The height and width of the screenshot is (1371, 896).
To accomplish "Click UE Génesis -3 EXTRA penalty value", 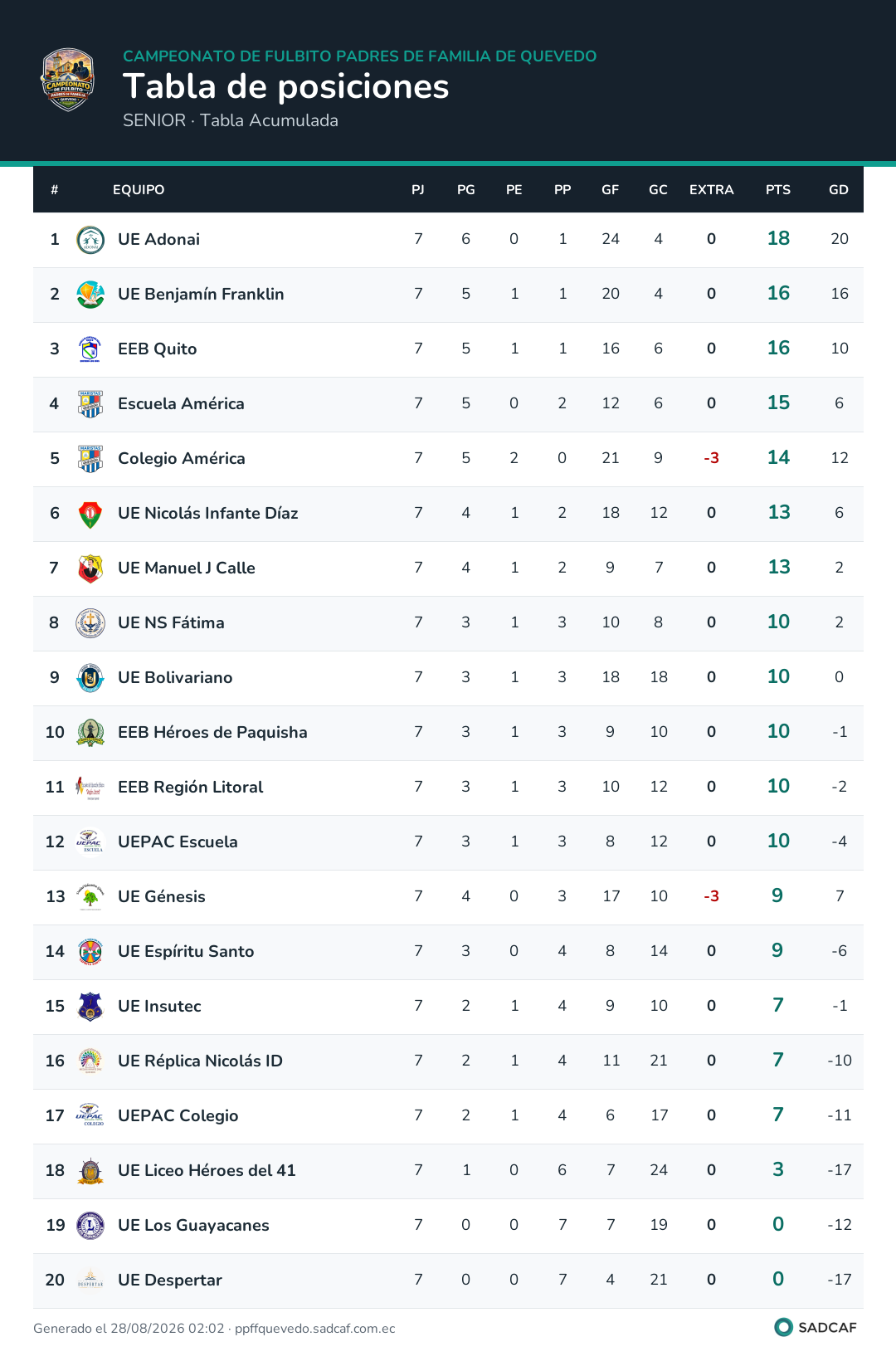I will [x=711, y=896].
